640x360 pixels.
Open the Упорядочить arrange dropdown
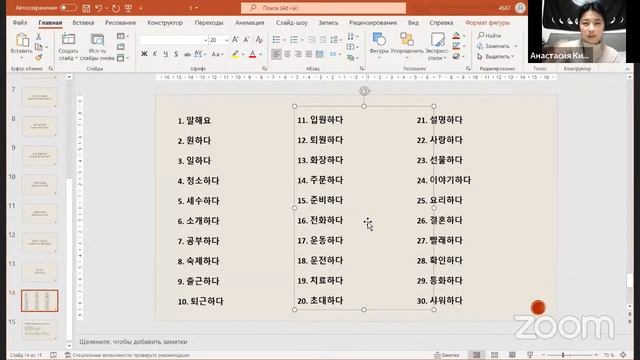[x=407, y=46]
